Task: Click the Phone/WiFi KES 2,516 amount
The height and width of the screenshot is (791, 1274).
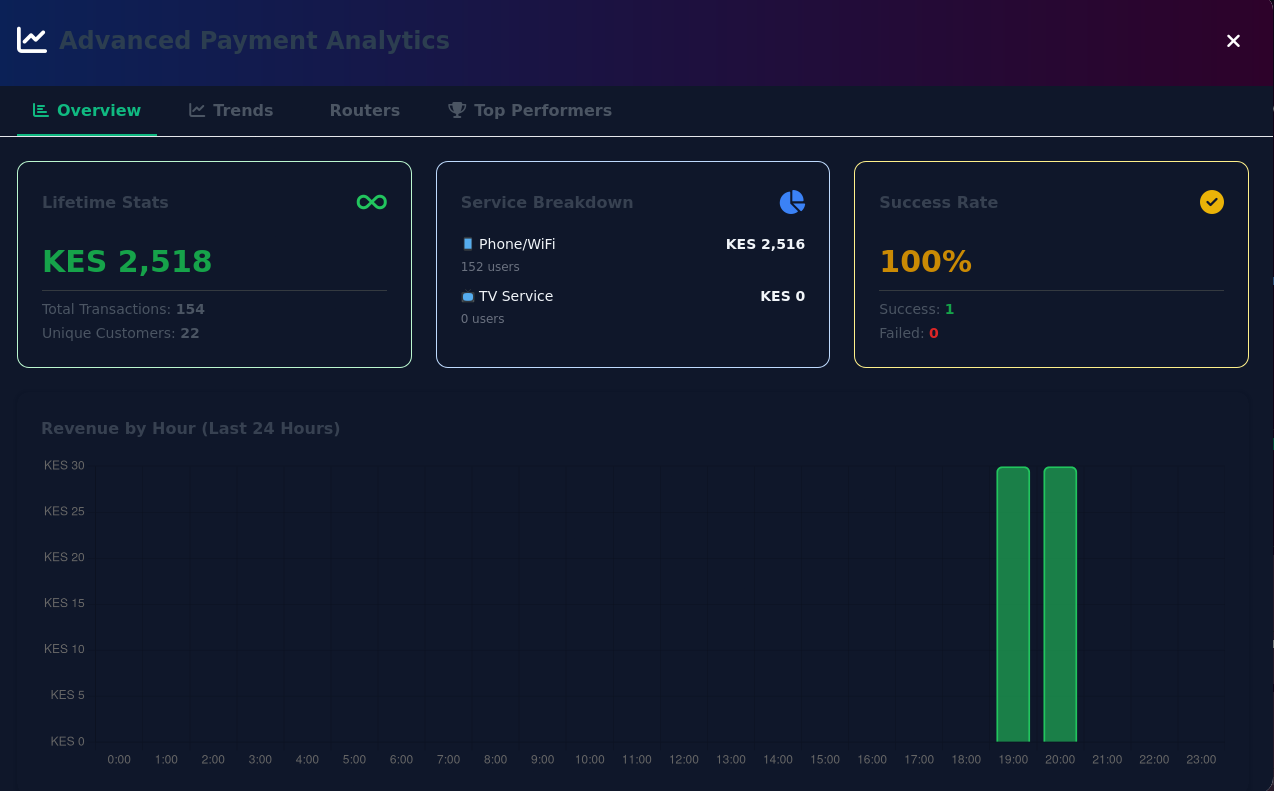Action: pyautogui.click(x=764, y=244)
